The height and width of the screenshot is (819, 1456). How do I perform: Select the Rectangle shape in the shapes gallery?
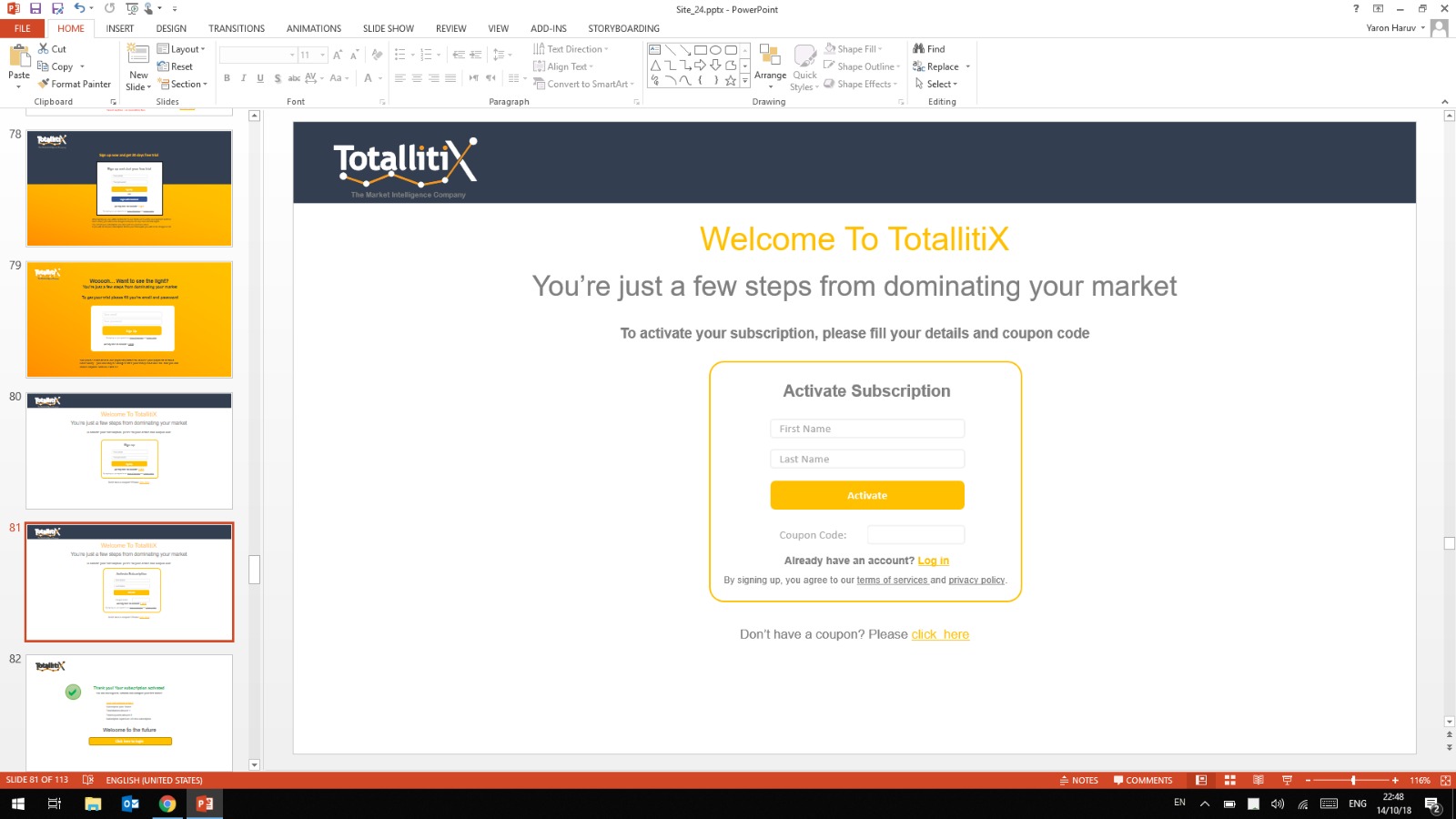[701, 50]
